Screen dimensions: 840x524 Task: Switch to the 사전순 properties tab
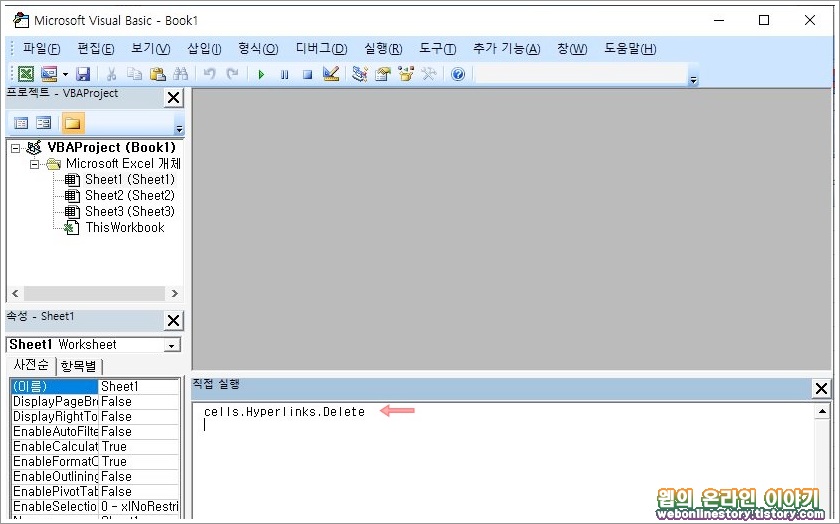(x=31, y=365)
